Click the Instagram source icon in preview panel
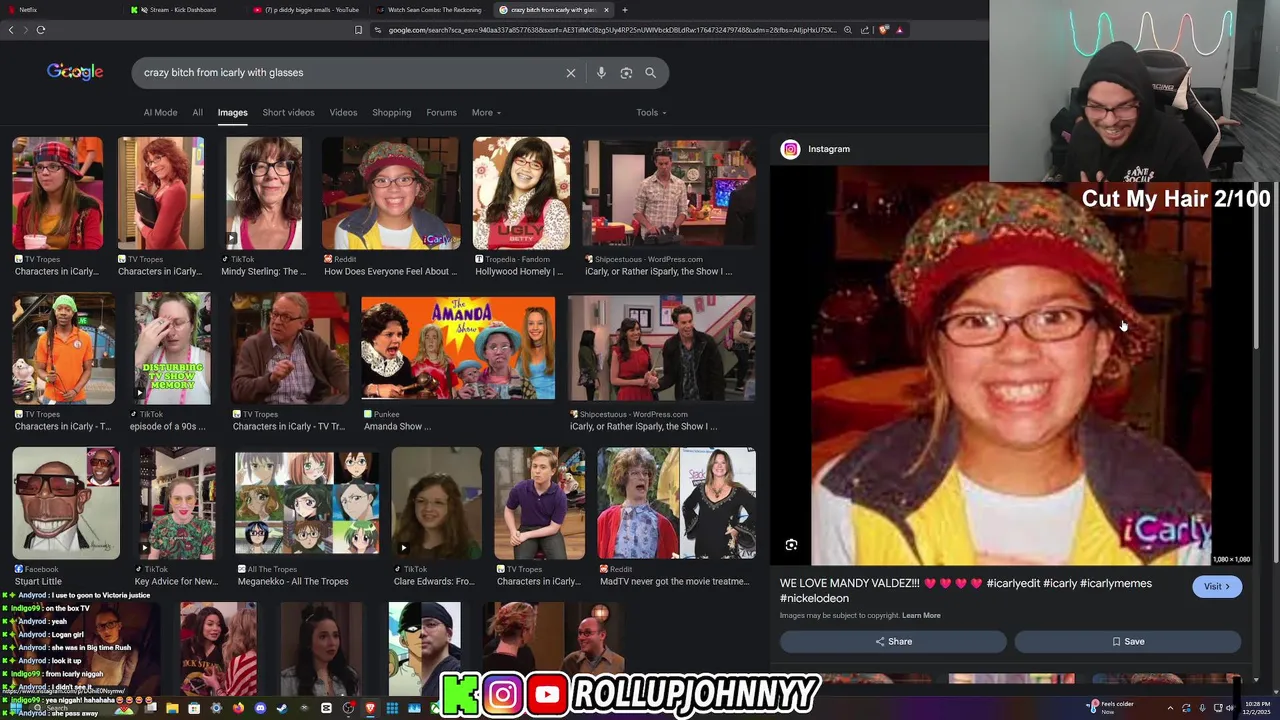The height and width of the screenshot is (720, 1280). (x=791, y=149)
